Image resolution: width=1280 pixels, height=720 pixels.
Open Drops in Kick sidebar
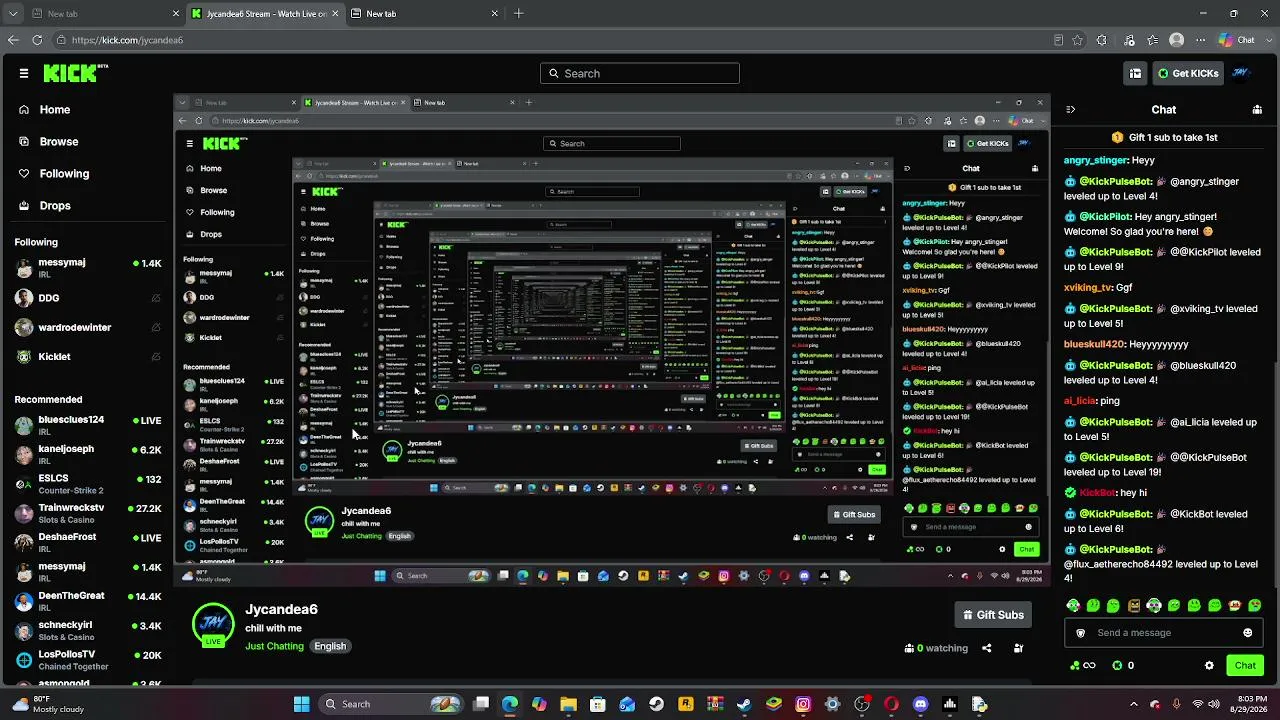[55, 206]
